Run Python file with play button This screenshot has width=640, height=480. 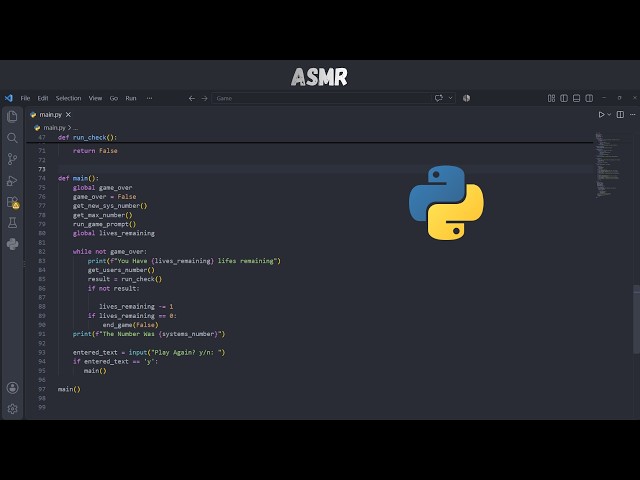[x=601, y=115]
